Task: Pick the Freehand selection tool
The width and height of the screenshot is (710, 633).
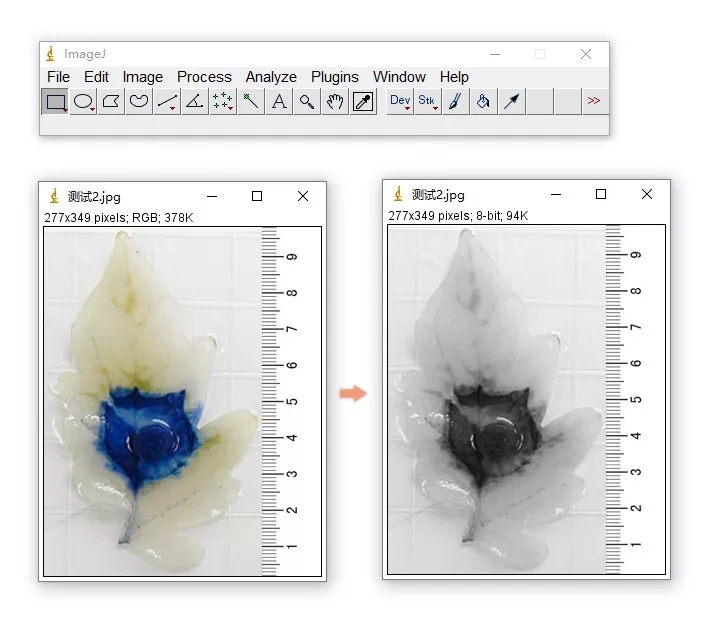Action: click(139, 101)
